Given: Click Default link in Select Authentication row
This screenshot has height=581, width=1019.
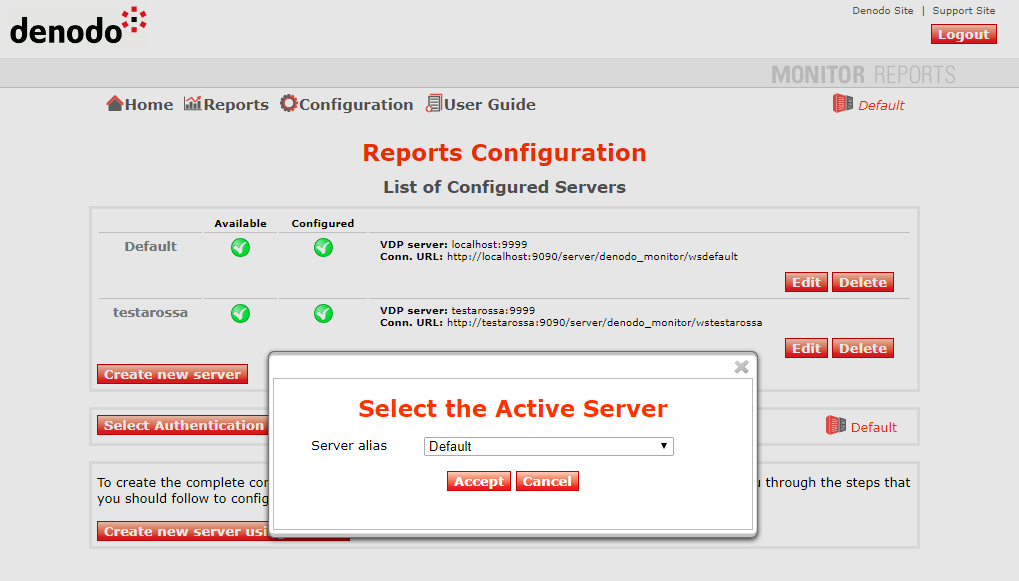Looking at the screenshot, I should pyautogui.click(x=873, y=428).
